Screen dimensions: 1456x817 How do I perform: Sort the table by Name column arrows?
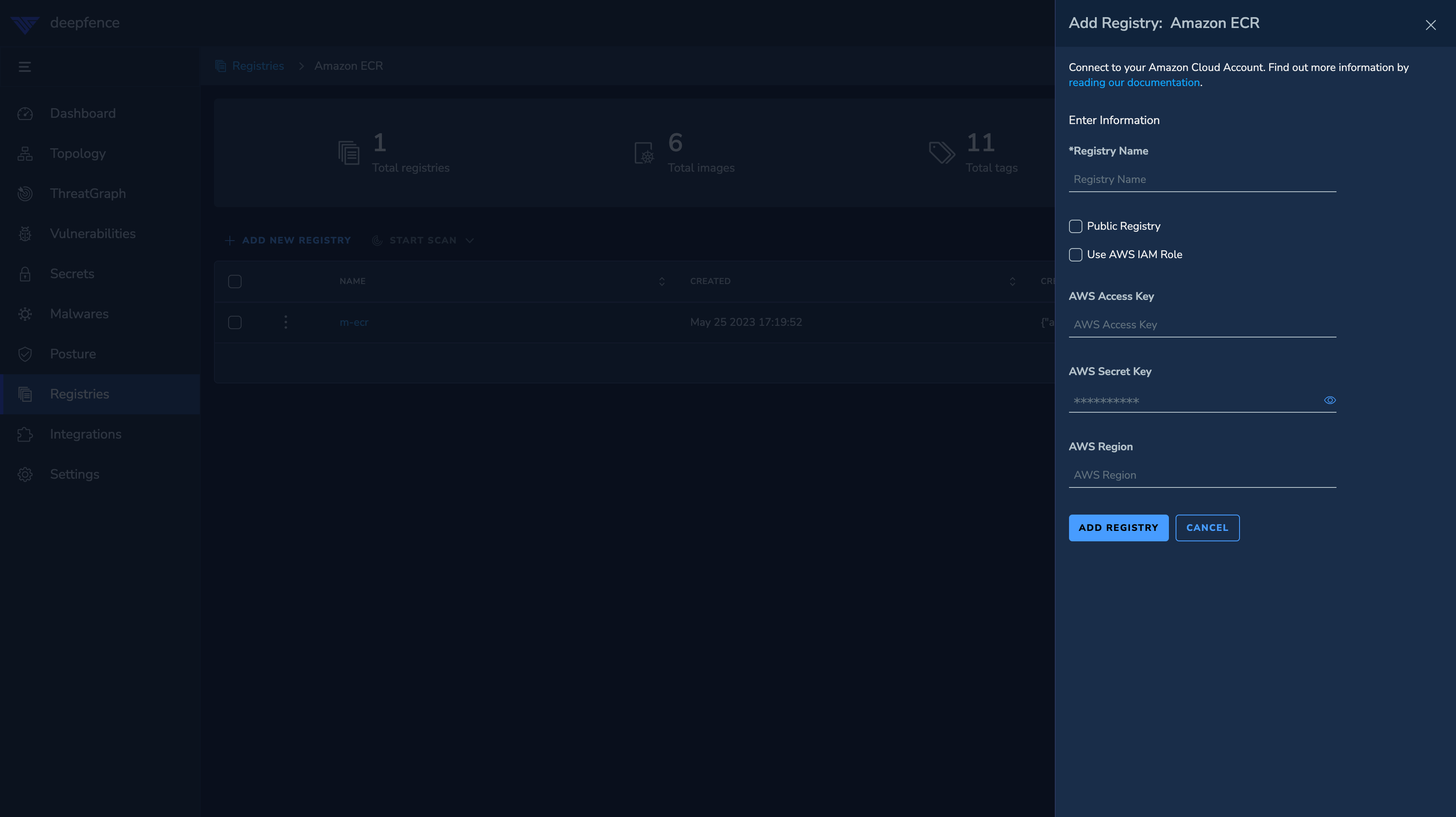[x=662, y=282]
